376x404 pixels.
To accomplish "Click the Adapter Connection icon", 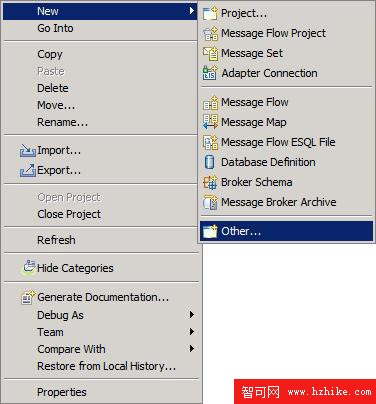I will pos(210,73).
